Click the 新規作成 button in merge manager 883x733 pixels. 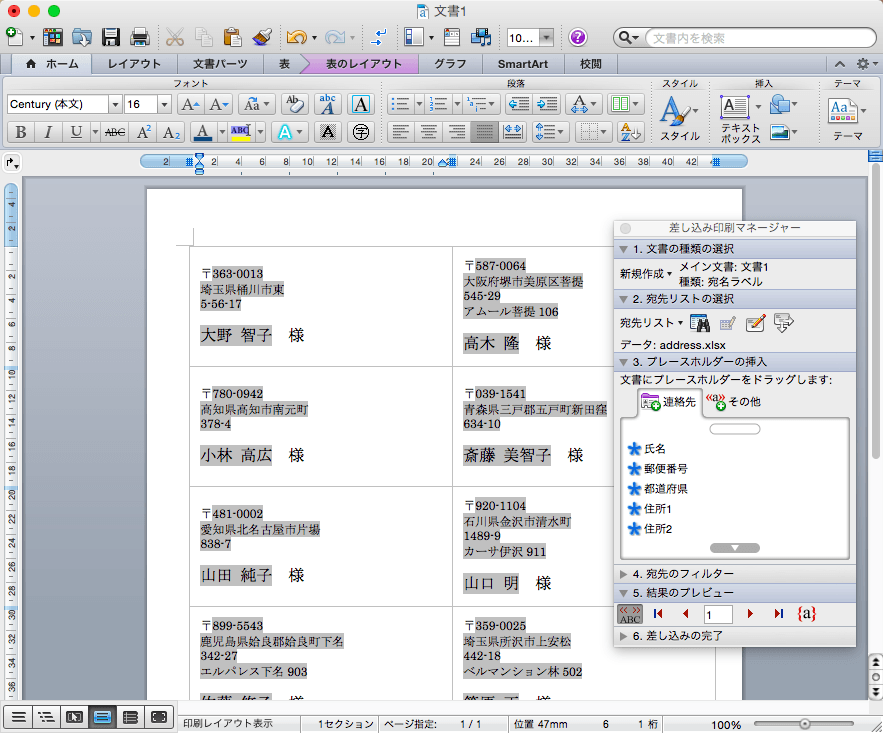click(645, 273)
